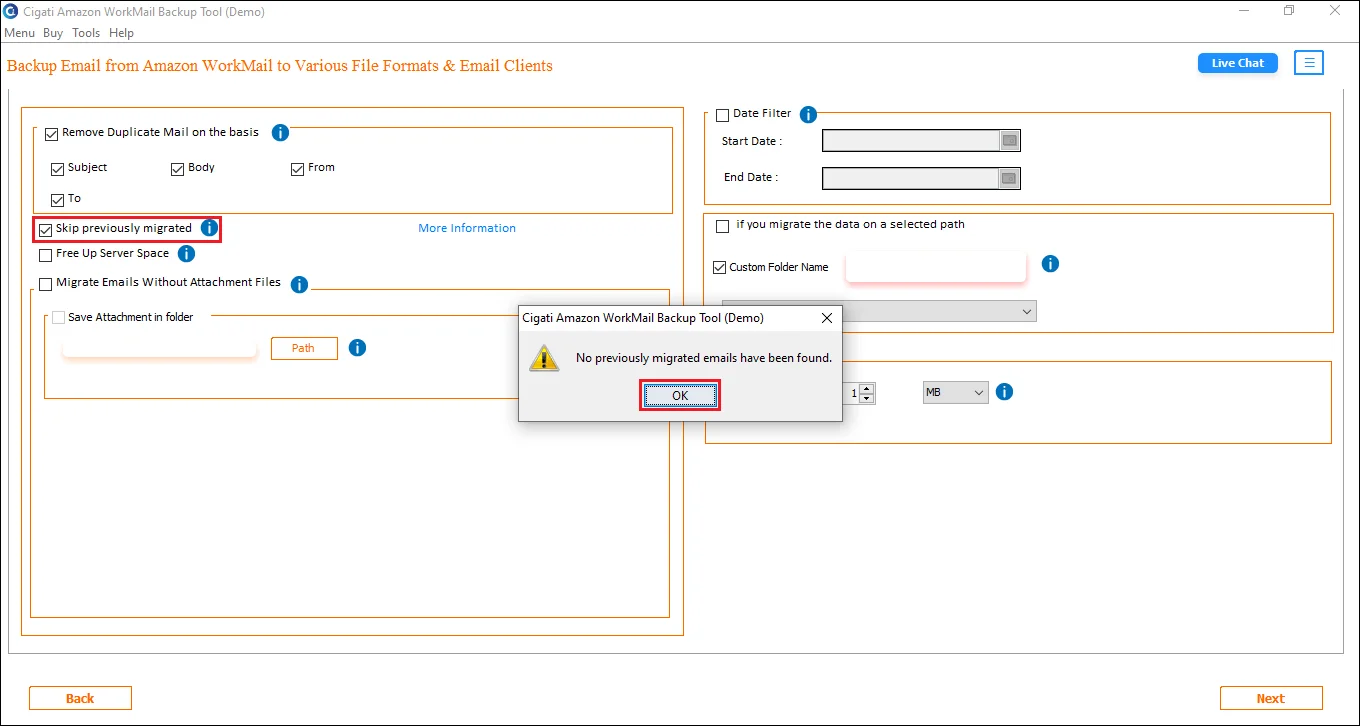Open the Buy menu
Viewport: 1360px width, 726px height.
(x=53, y=33)
